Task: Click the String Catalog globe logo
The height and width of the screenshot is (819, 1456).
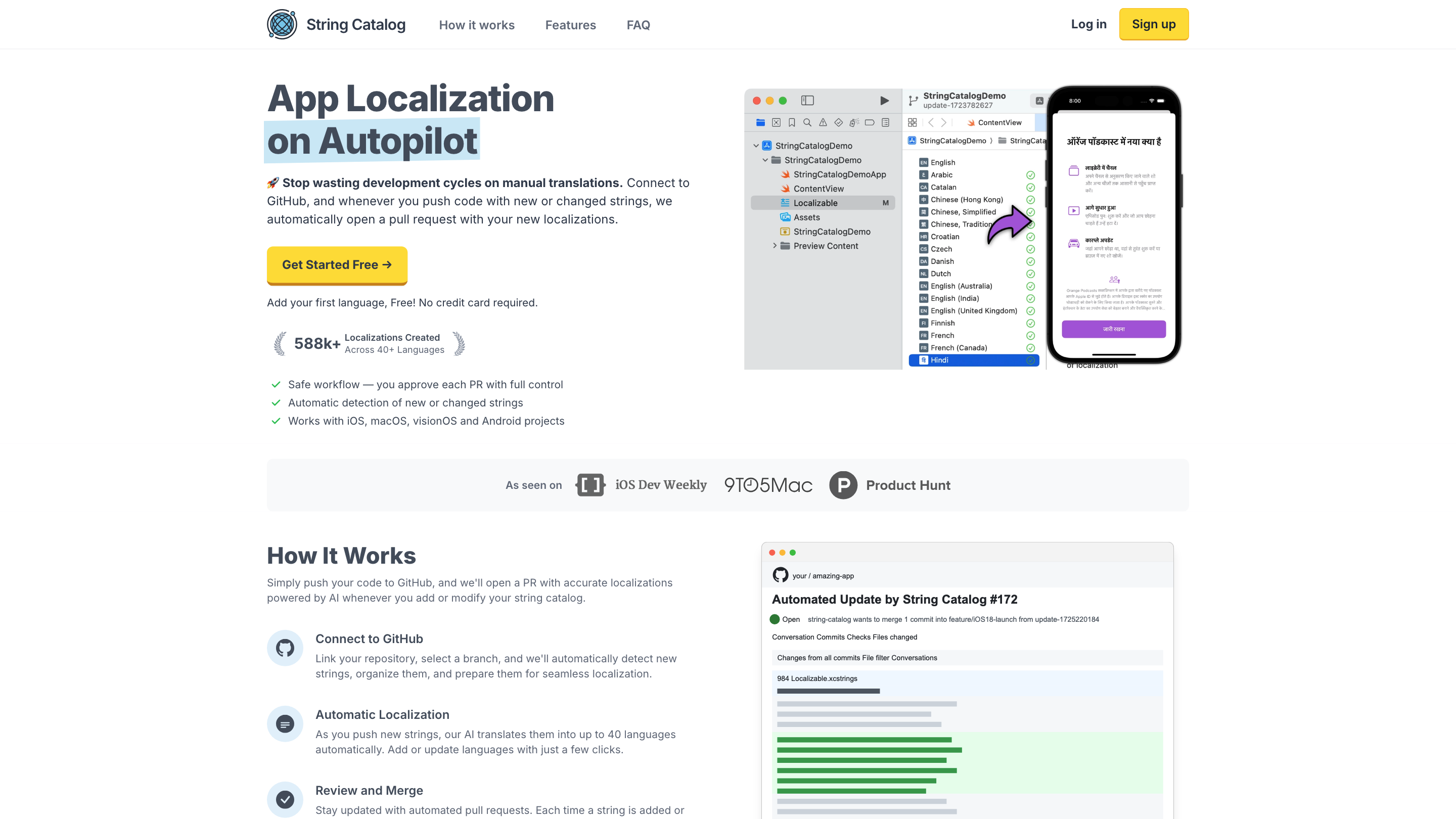Action: 282,24
